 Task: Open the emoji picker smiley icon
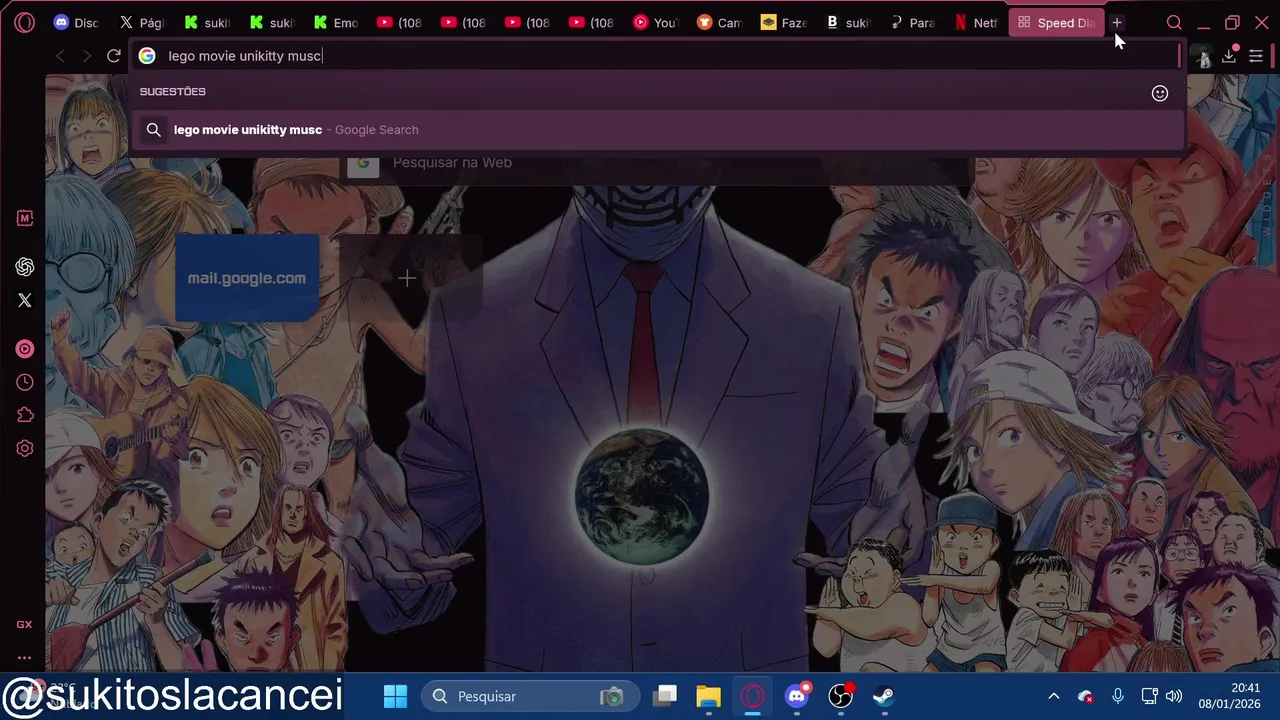(x=1160, y=93)
